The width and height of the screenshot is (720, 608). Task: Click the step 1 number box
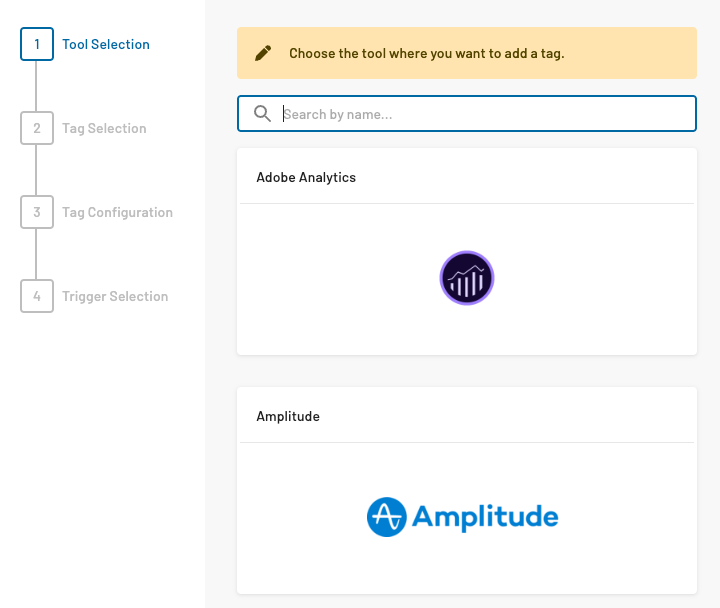tap(37, 44)
